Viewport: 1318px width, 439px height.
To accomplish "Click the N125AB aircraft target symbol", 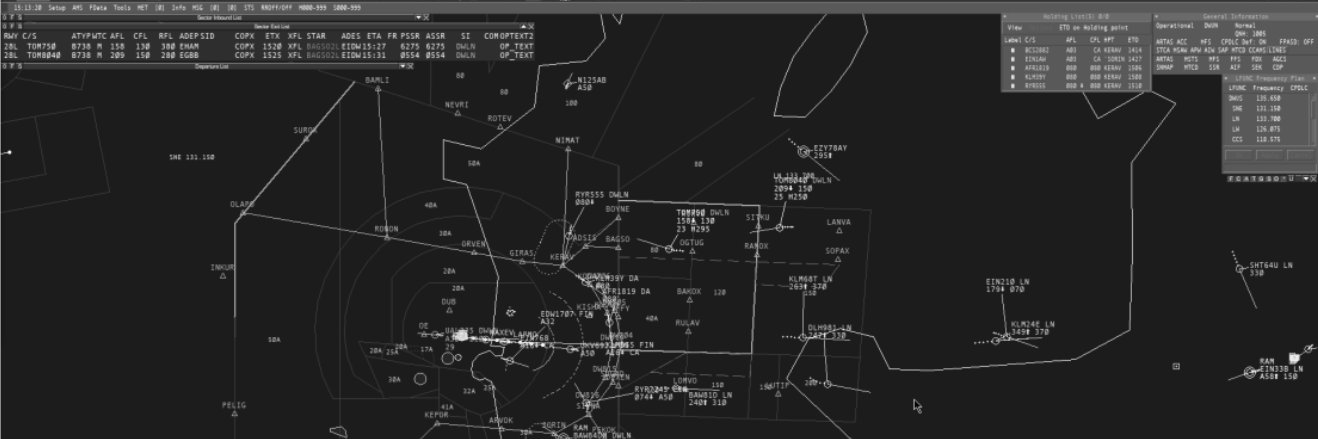I will pos(569,84).
